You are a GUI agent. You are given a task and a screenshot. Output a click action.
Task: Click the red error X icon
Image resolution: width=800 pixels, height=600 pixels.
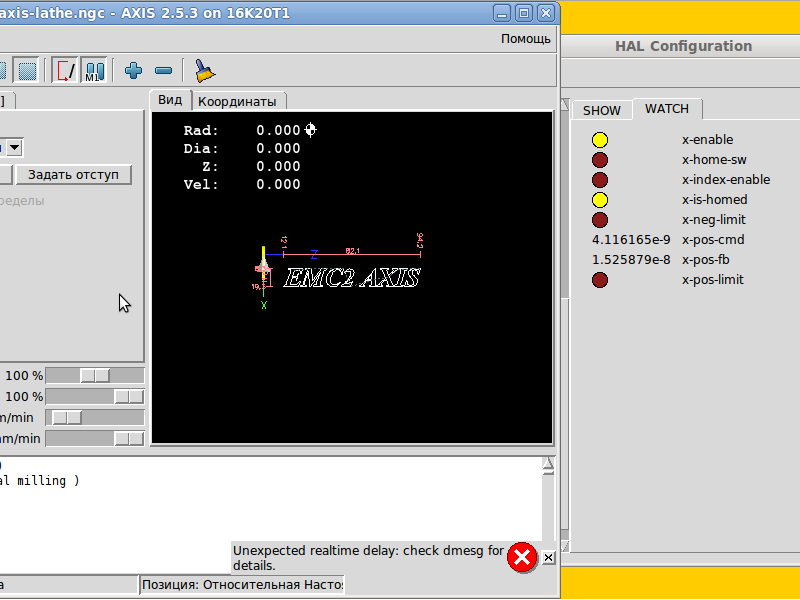point(522,557)
